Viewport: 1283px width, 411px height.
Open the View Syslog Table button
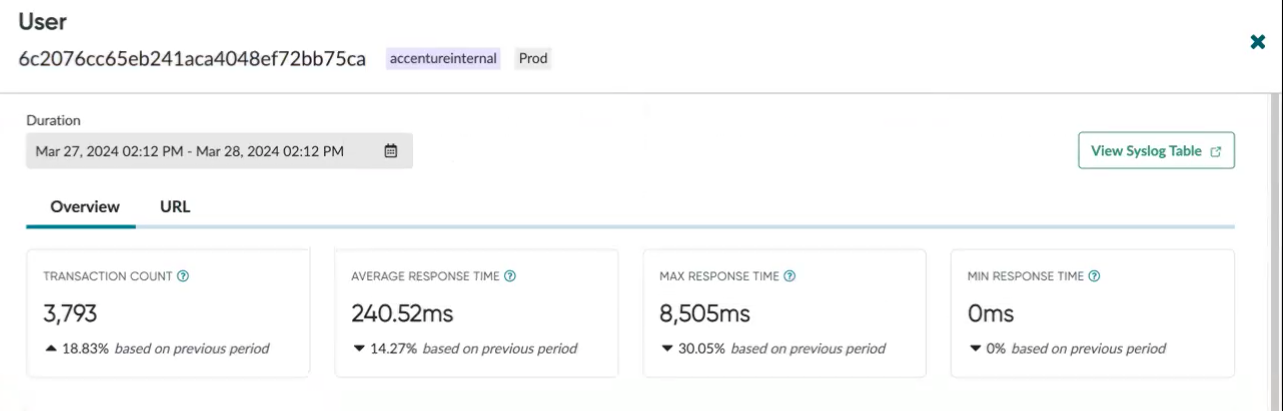click(x=1156, y=151)
